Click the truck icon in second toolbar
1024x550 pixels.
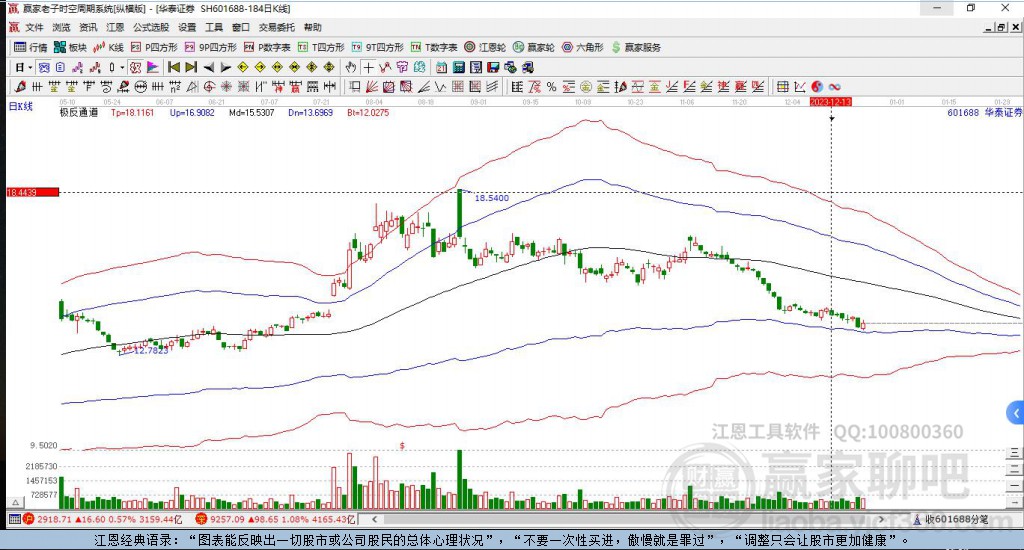[528, 67]
